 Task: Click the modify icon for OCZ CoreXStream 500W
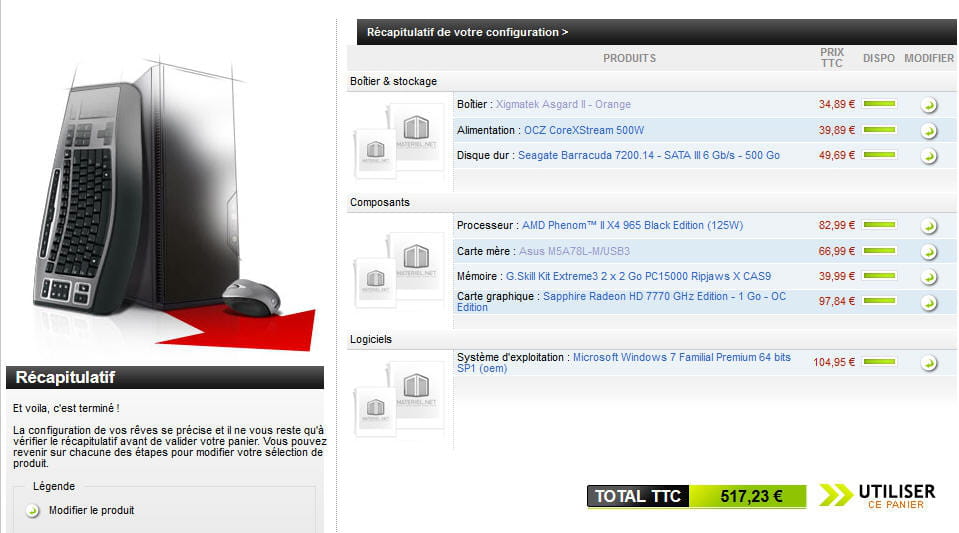[928, 130]
